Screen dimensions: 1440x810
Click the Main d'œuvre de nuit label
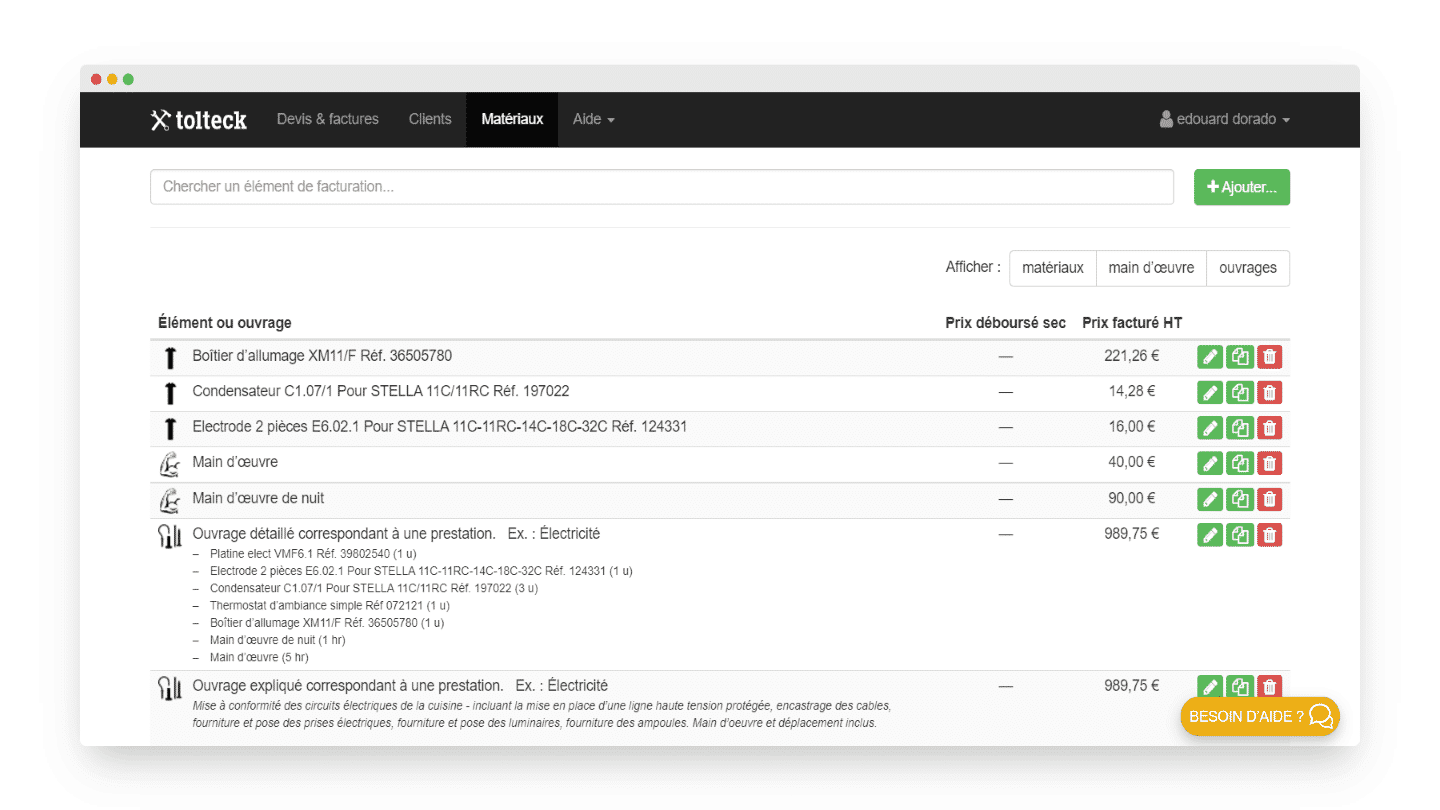(x=258, y=498)
